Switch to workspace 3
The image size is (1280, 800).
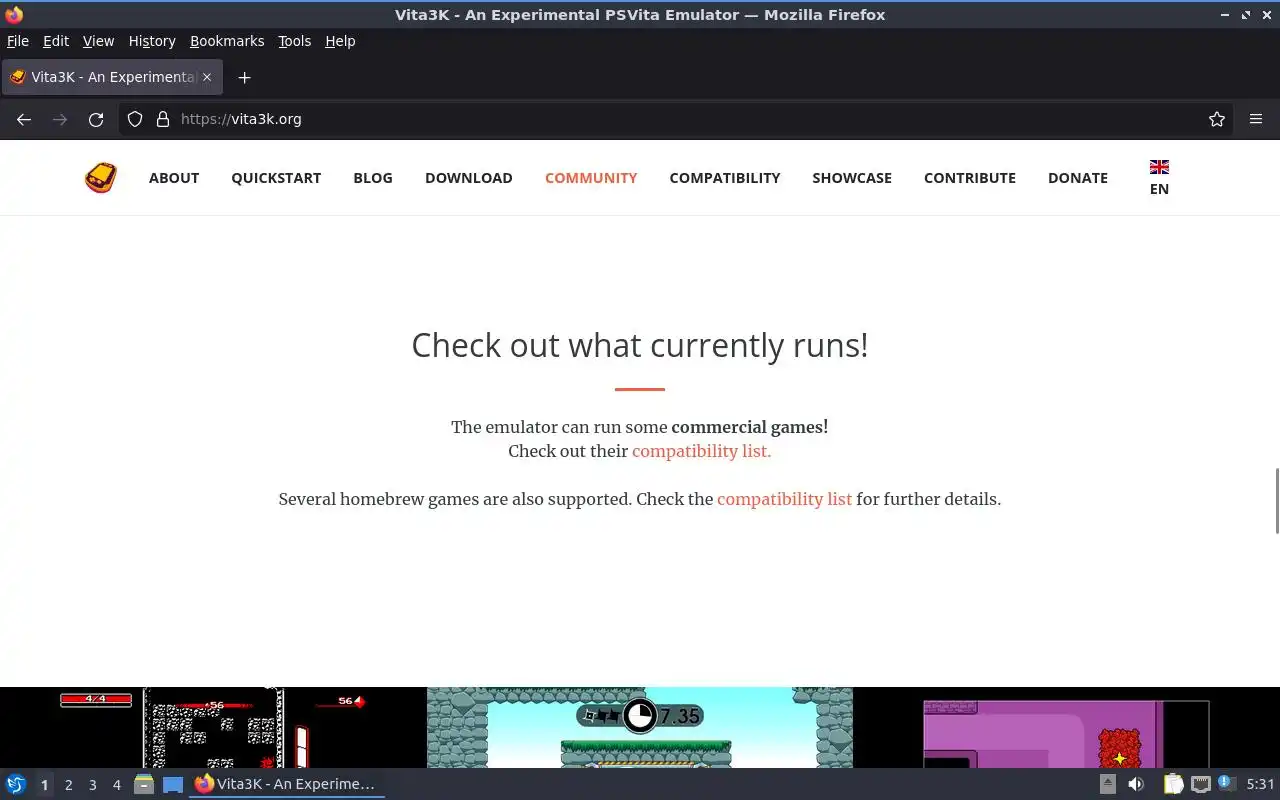[x=92, y=785]
